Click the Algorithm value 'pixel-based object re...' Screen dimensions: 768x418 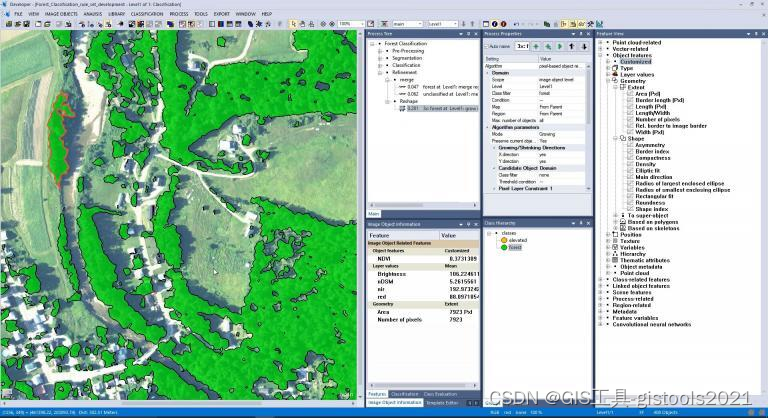point(559,66)
